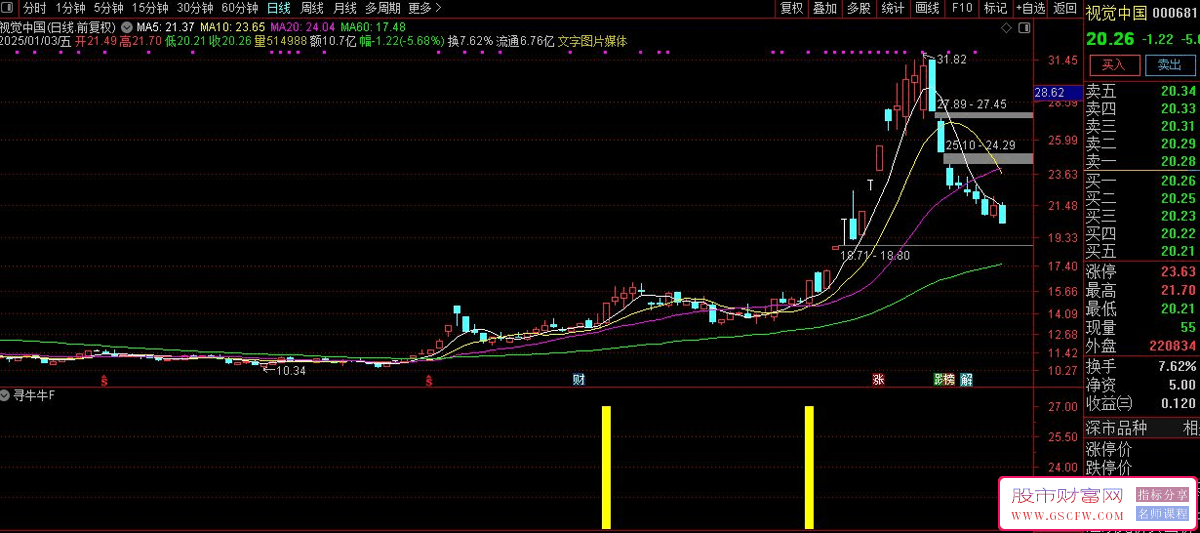Click the 名师课程 banner button
1200x533 pixels.
[1163, 514]
